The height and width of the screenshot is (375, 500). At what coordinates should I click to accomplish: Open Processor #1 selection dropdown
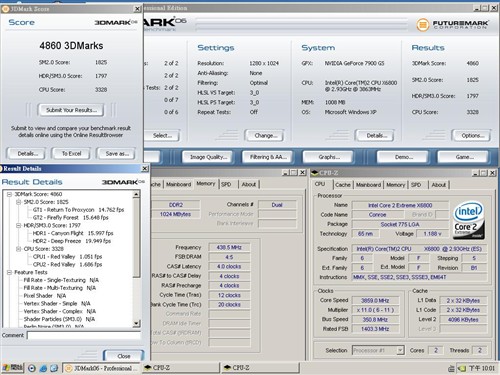coord(400,350)
